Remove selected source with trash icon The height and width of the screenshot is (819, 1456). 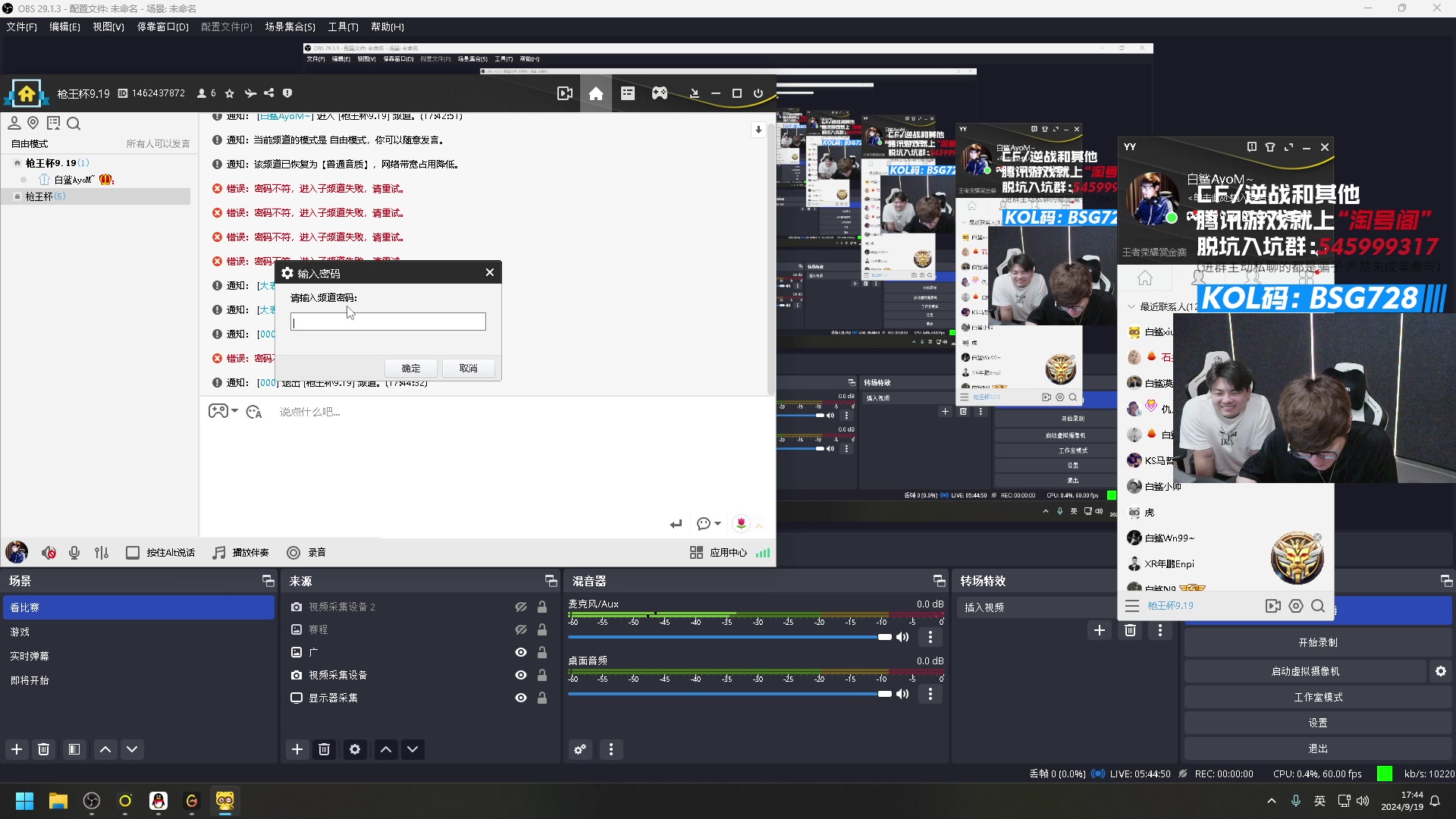(325, 749)
